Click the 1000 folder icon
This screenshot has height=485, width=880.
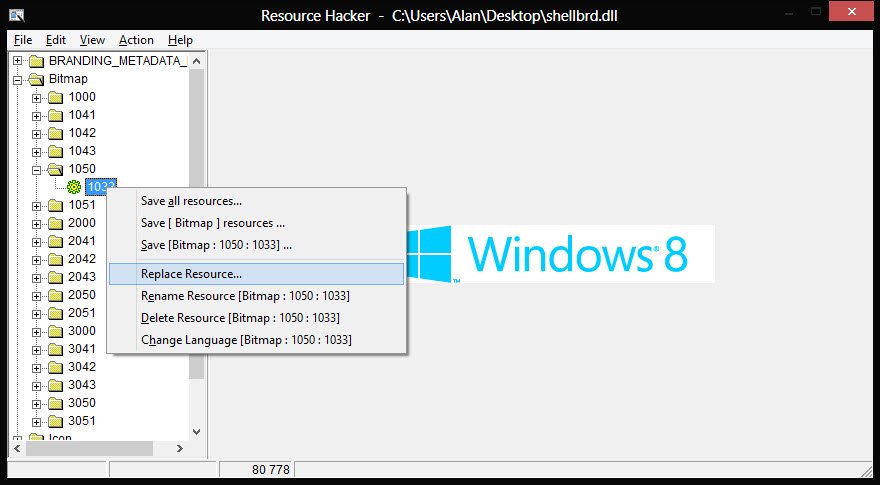click(55, 98)
